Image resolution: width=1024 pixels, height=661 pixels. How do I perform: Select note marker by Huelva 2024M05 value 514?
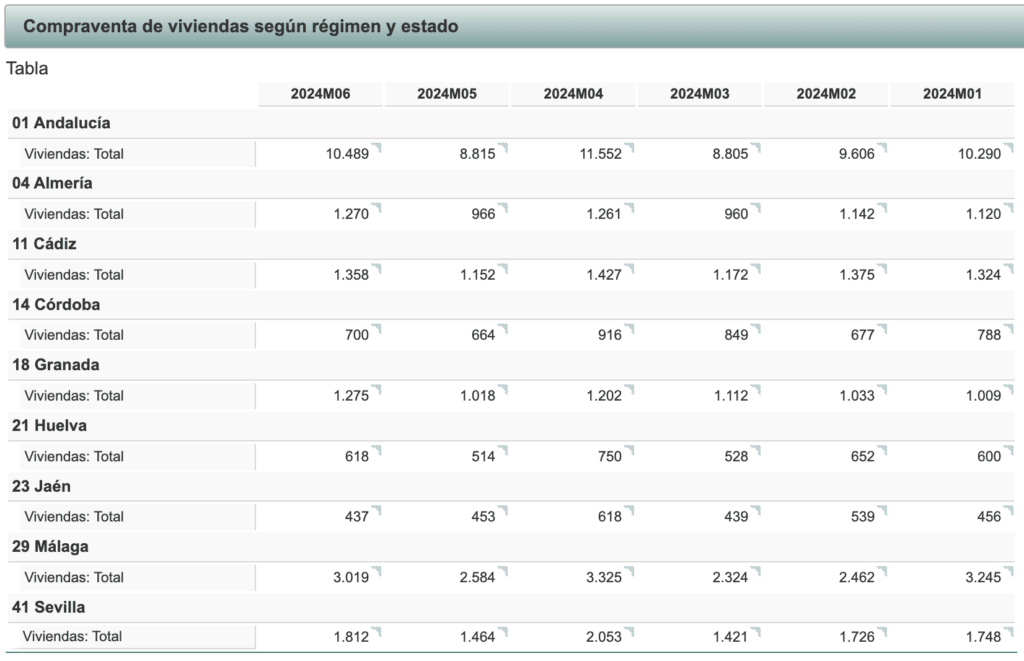503,451
